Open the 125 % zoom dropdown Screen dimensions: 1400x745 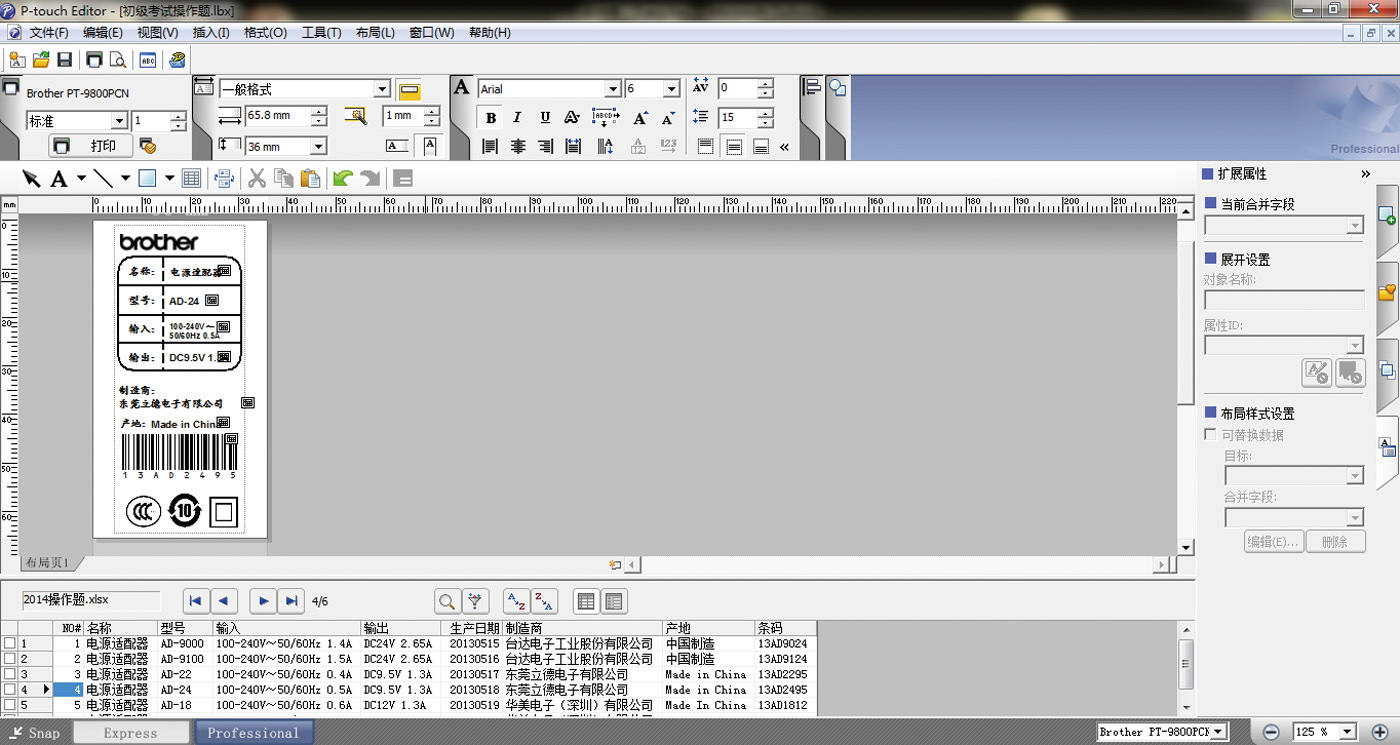pos(1348,732)
